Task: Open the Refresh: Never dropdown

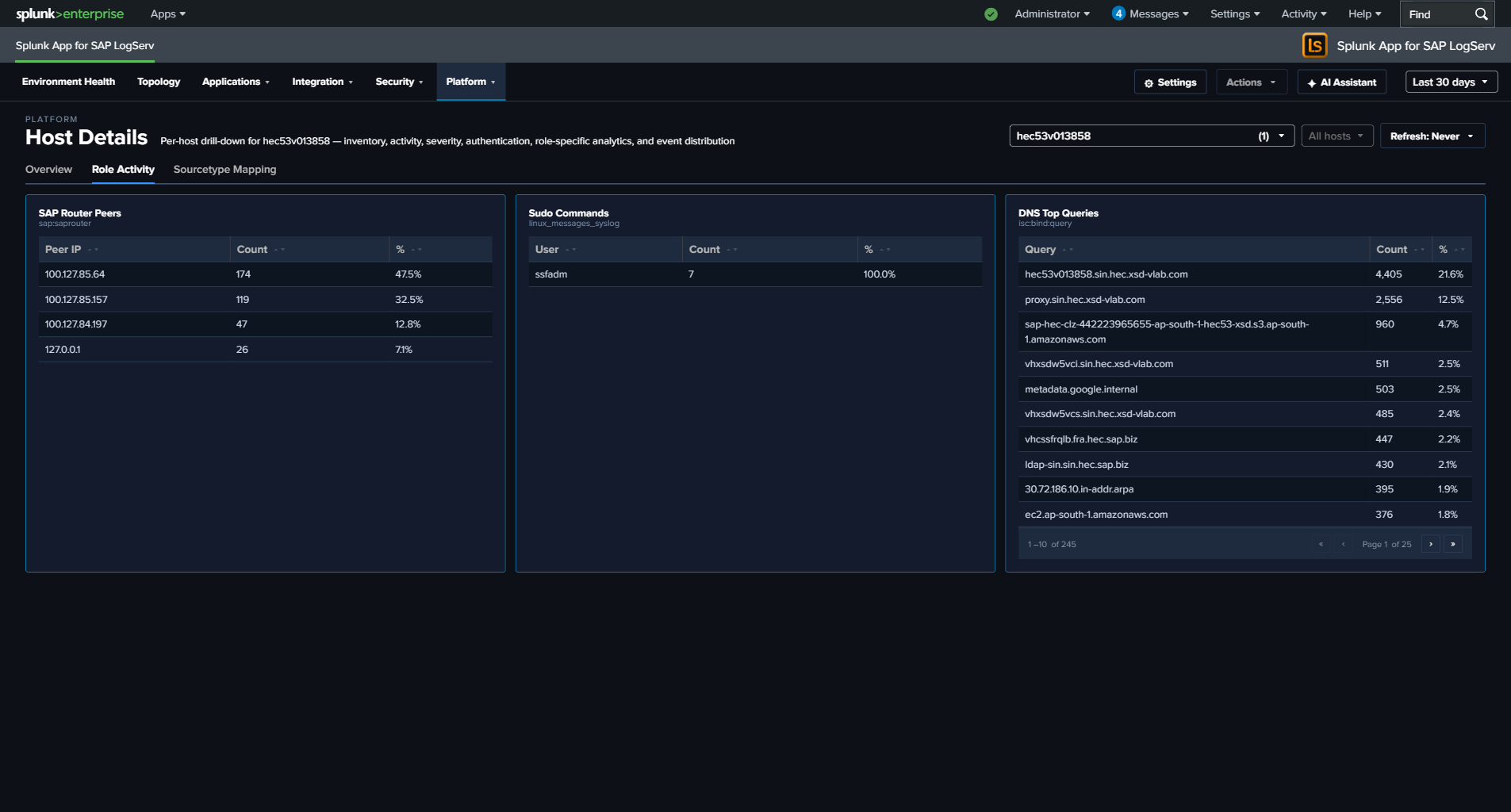Action: pos(1432,136)
